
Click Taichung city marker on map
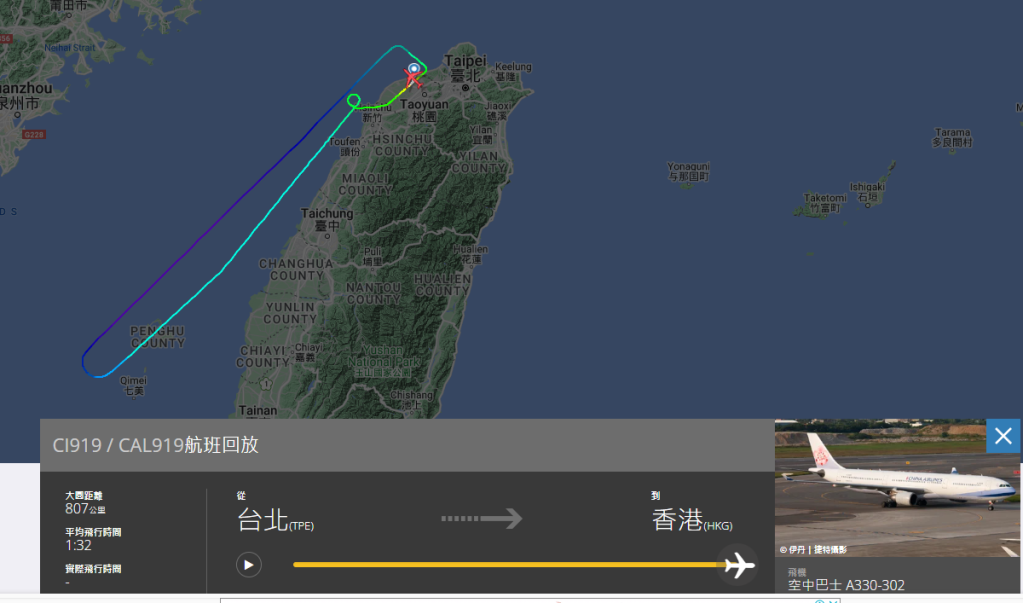327,236
